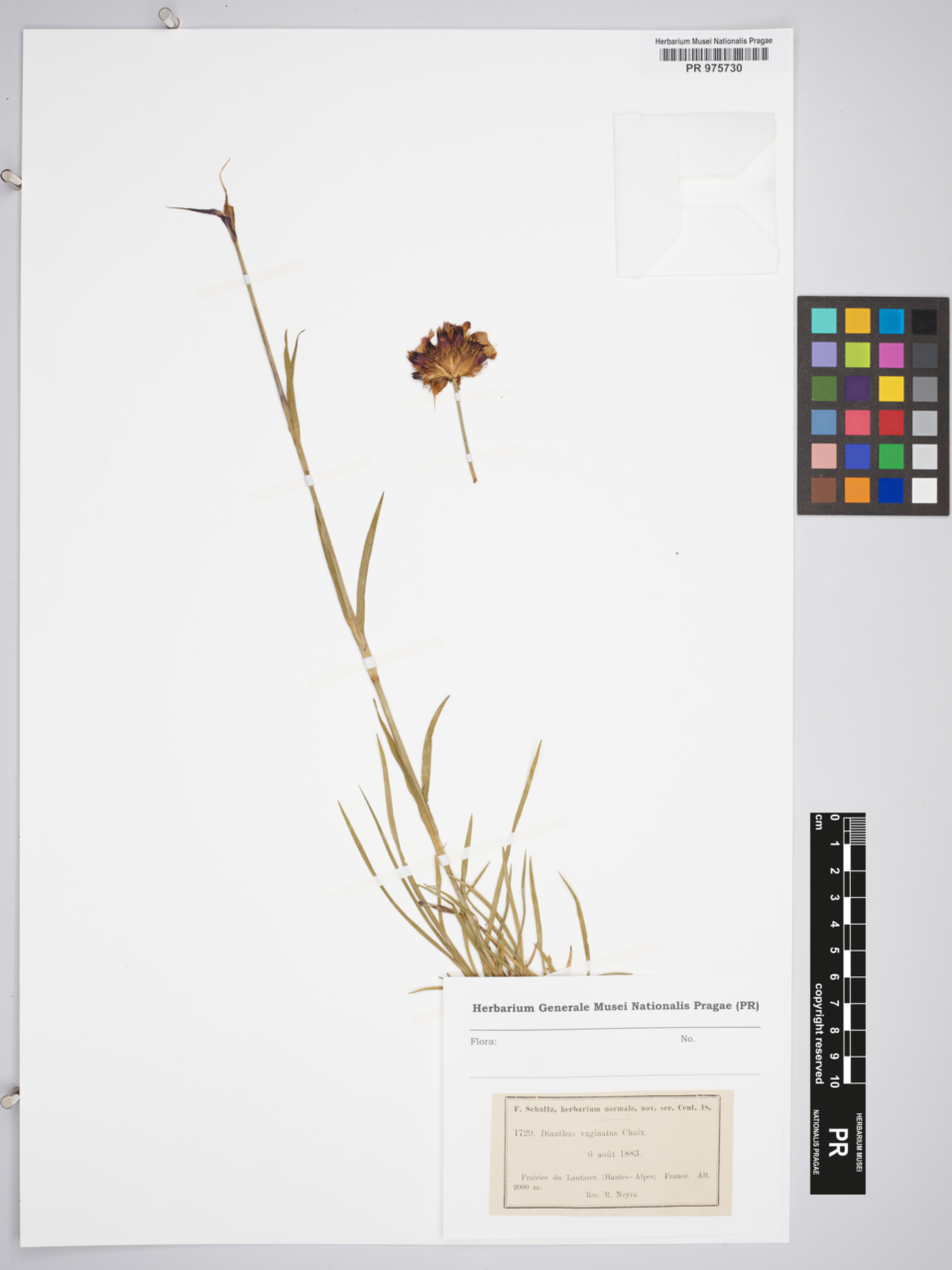Click the PR 975730 accession number

tap(713, 68)
